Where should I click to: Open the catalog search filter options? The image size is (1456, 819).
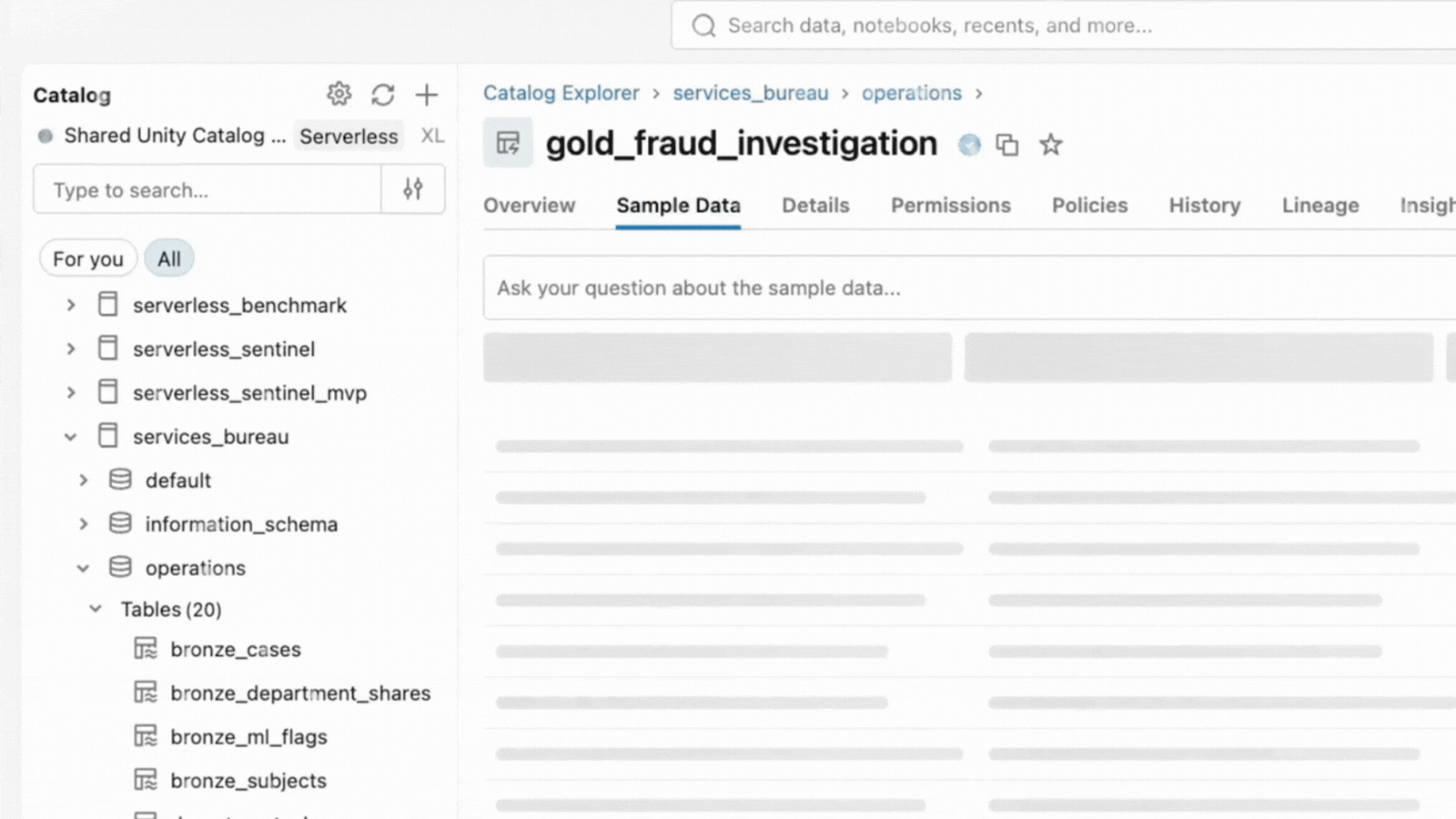tap(412, 189)
